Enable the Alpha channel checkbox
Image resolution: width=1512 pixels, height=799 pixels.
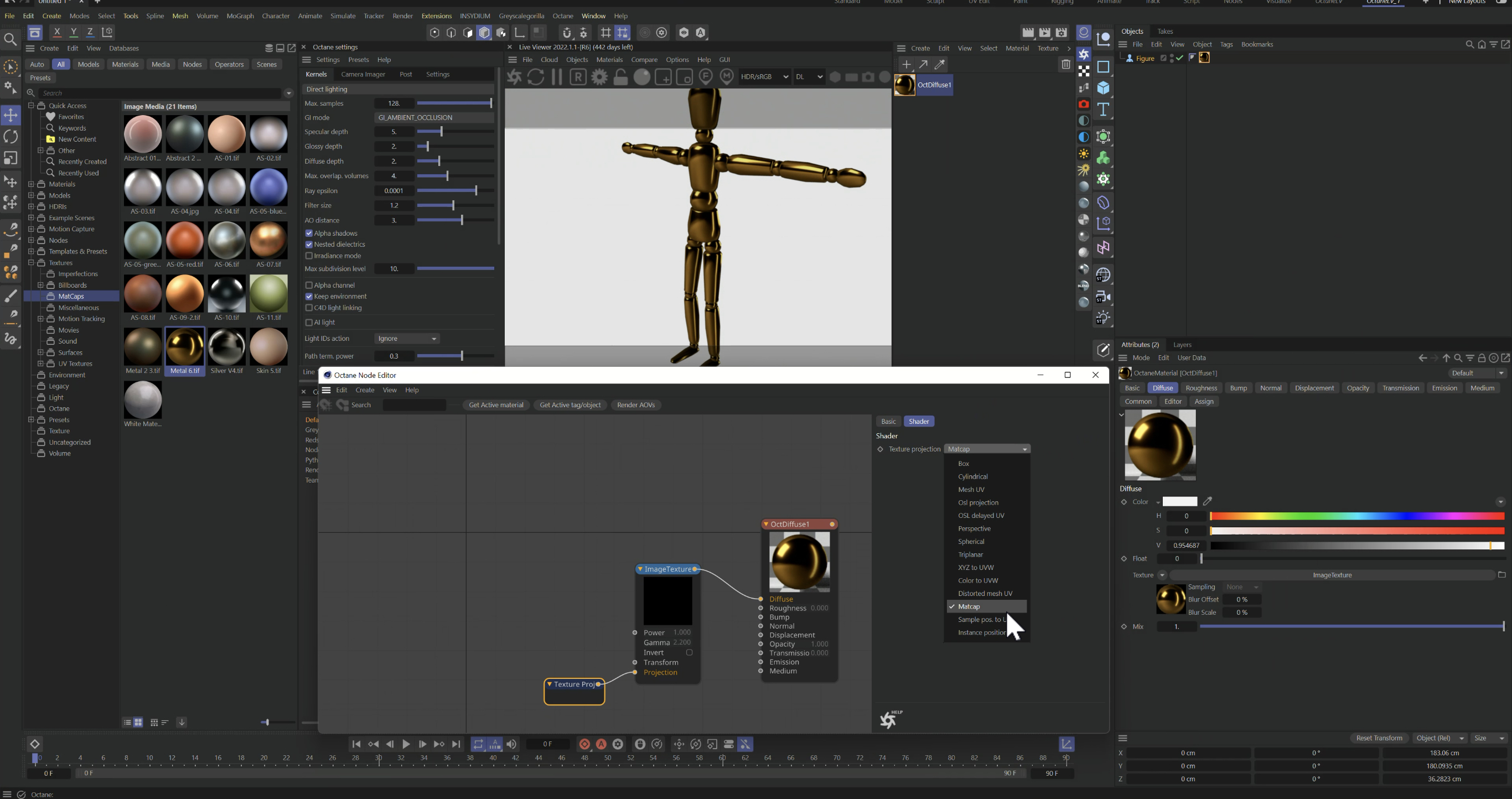(309, 285)
